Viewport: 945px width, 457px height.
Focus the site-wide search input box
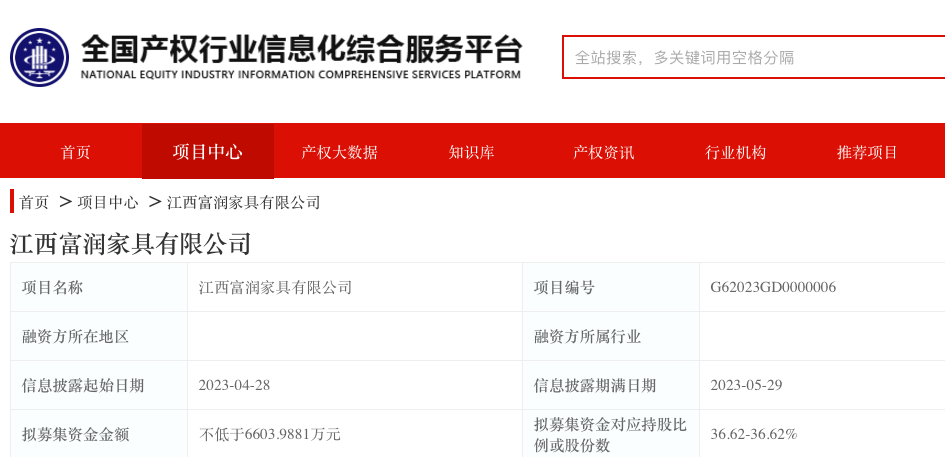click(753, 57)
